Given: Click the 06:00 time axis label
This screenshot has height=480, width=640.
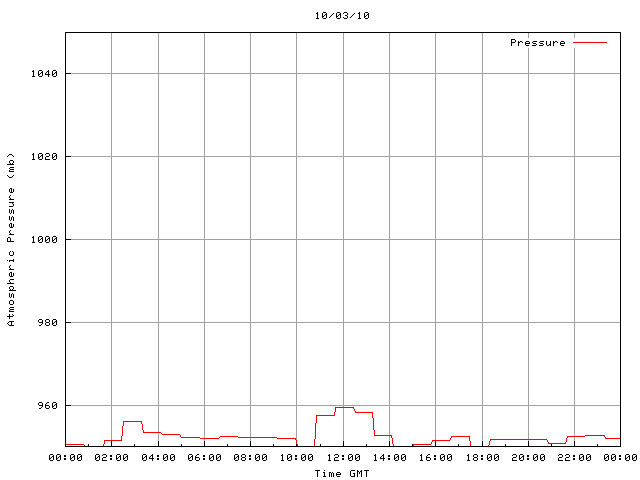Looking at the screenshot, I should tap(204, 458).
